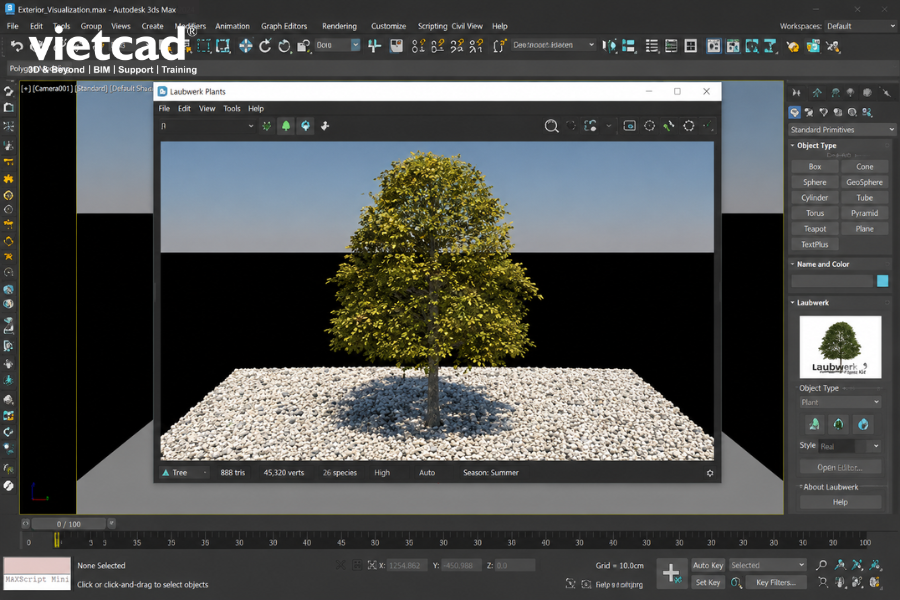Click the object name input field
900x600 pixels.
pos(832,281)
